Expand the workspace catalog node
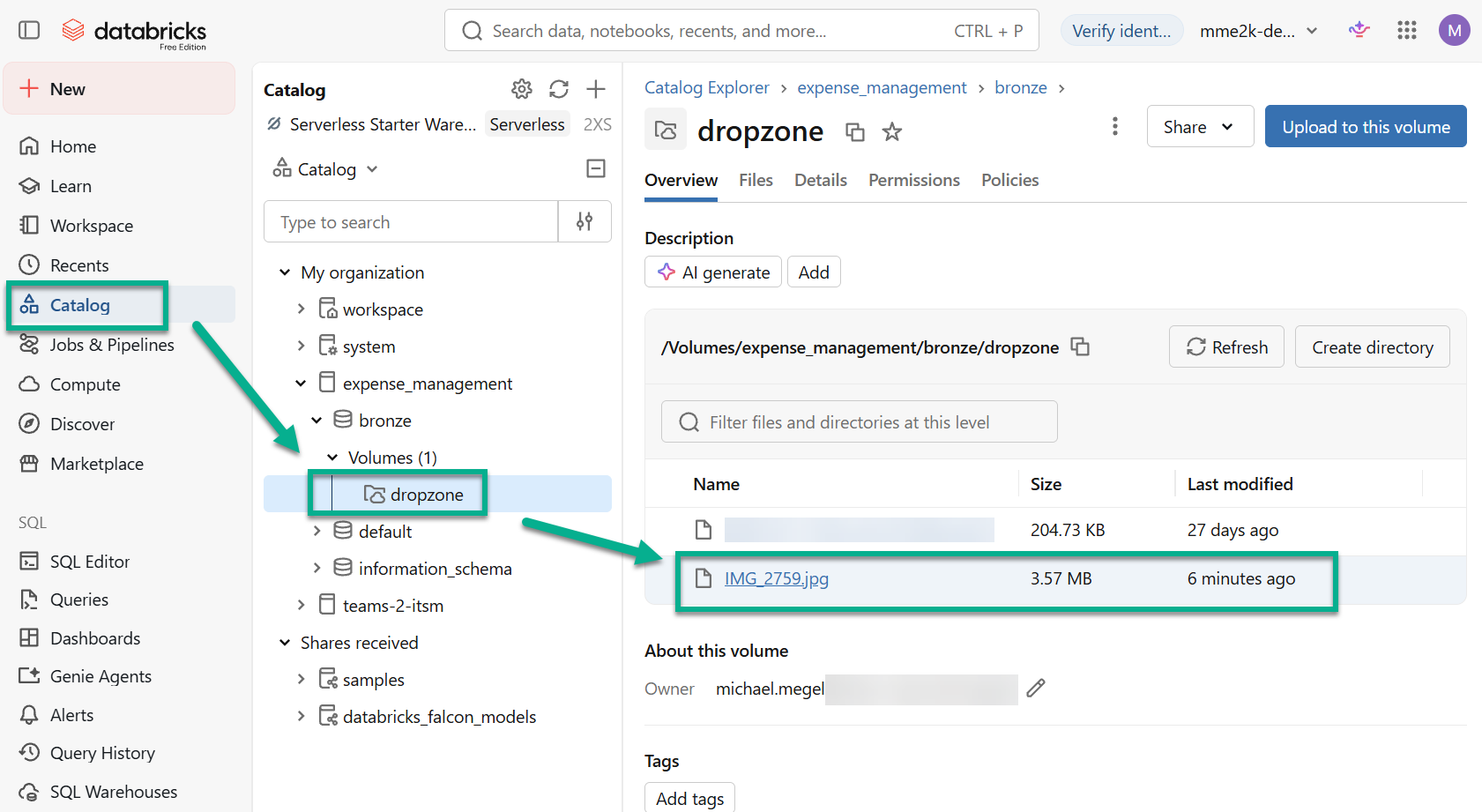Image resolution: width=1482 pixels, height=812 pixels. click(301, 309)
